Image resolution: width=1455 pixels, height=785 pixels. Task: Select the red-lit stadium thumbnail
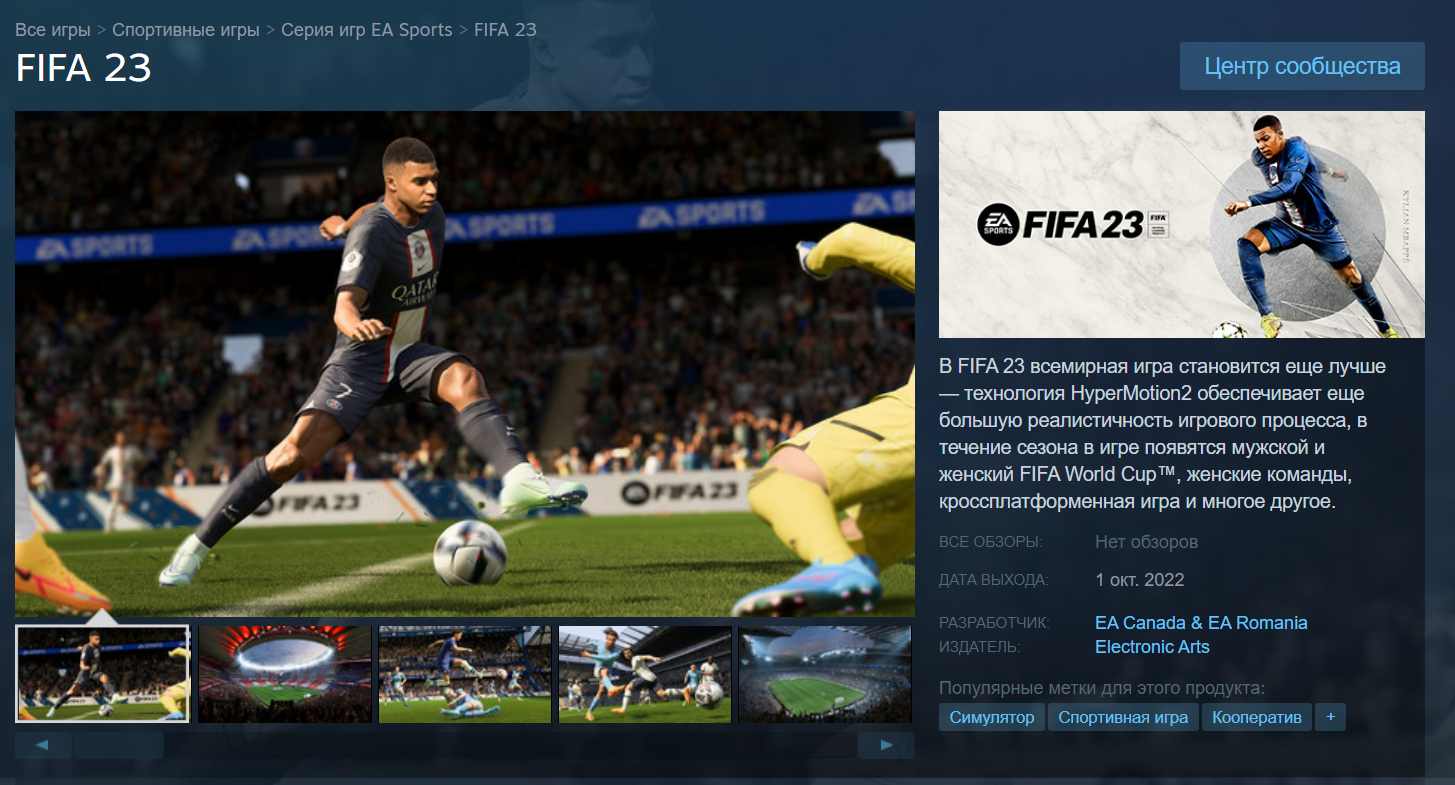click(x=285, y=674)
